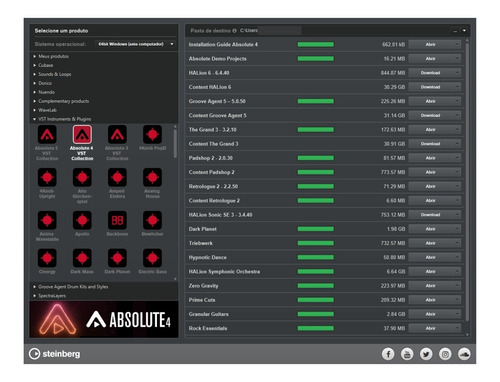Select the 4Knob PopD product icon
Viewport: 500px width, 382px height.
[x=152, y=135]
